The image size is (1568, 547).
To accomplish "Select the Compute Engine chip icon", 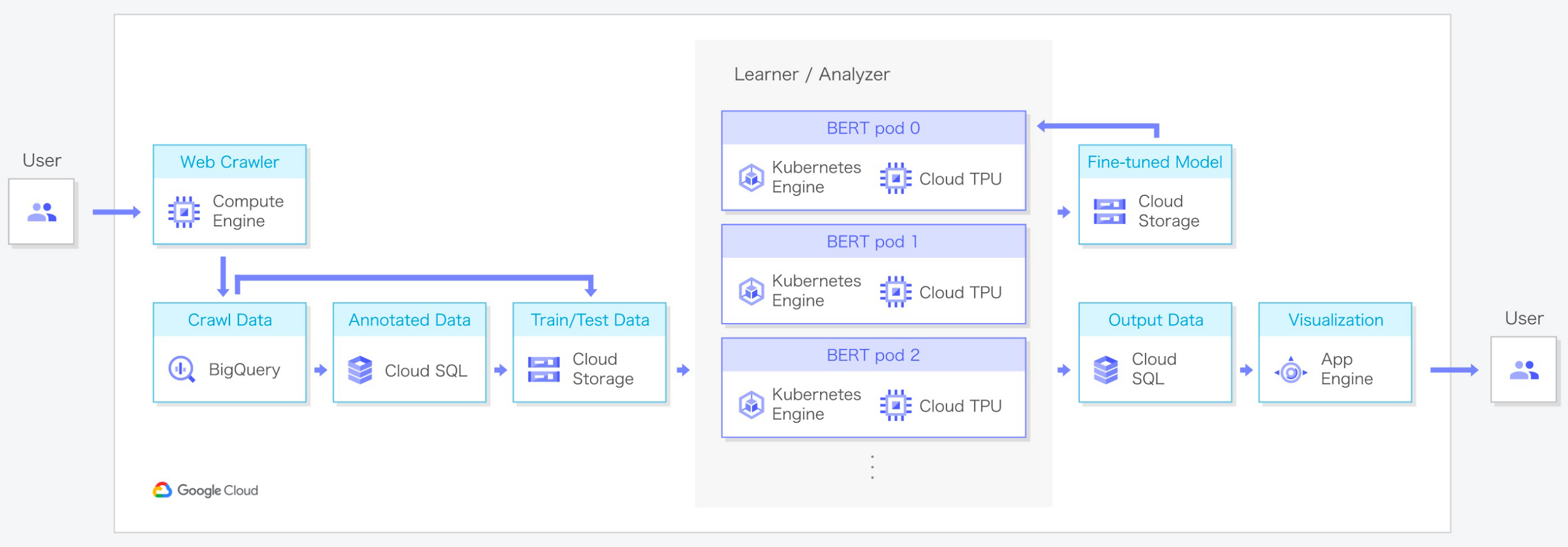I will [x=184, y=211].
